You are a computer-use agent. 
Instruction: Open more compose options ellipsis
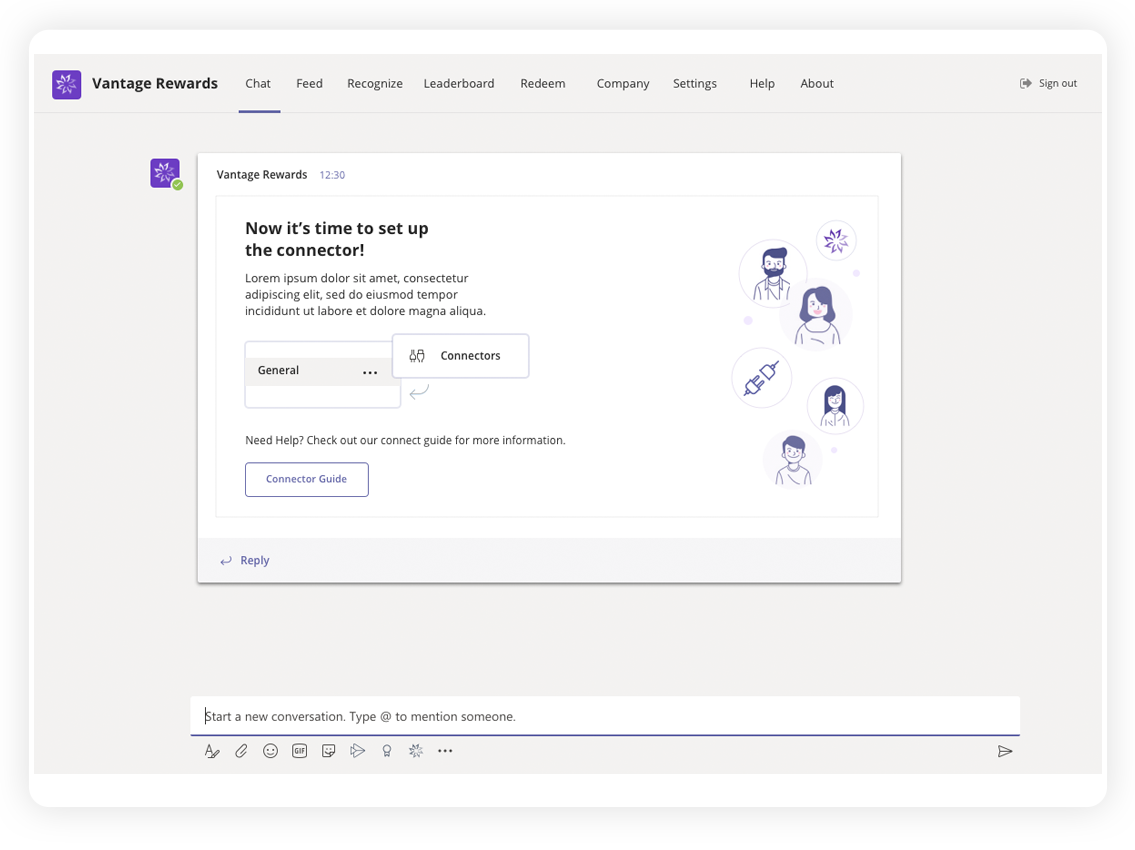point(445,751)
